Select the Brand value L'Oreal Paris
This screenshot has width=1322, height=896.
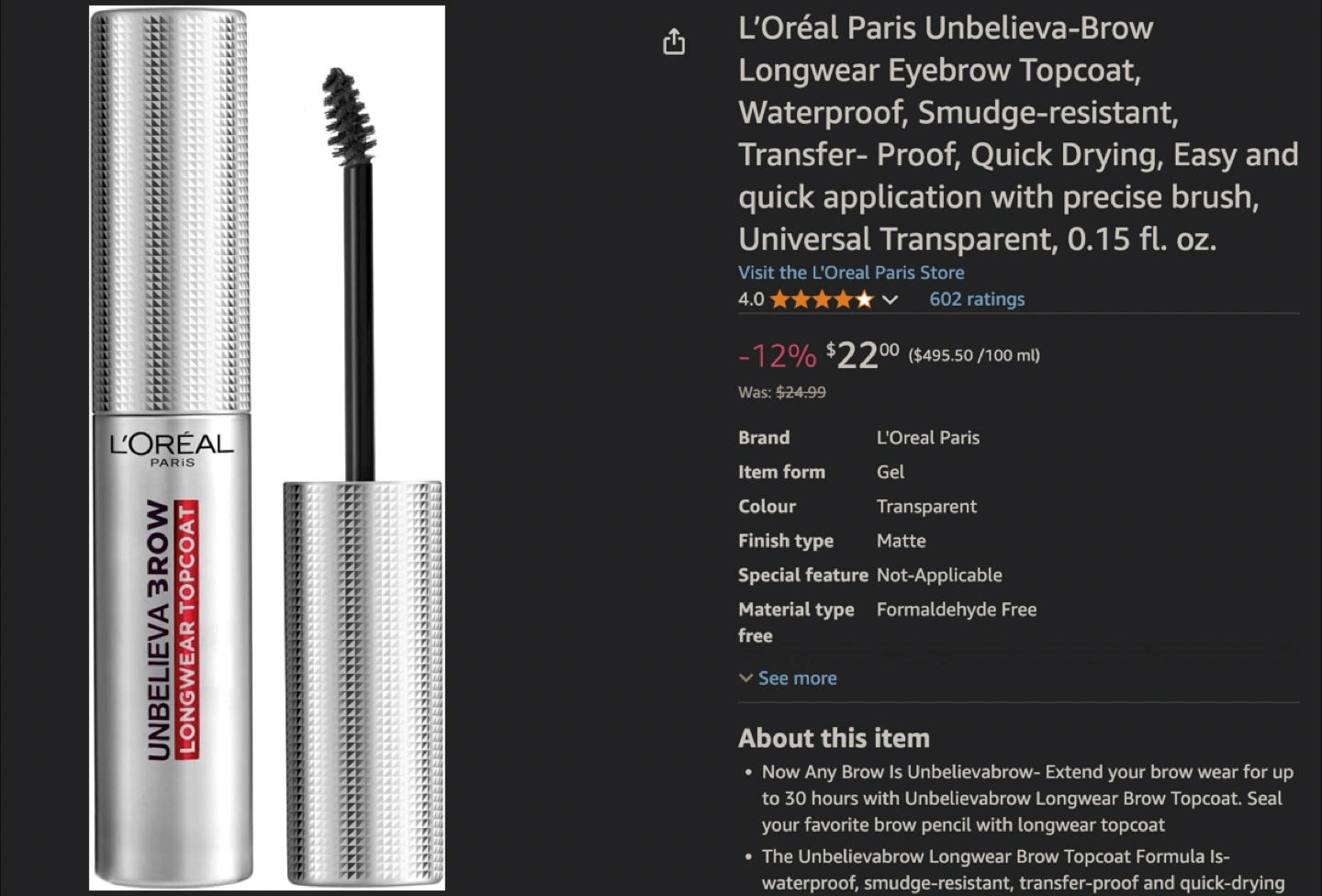(x=928, y=438)
